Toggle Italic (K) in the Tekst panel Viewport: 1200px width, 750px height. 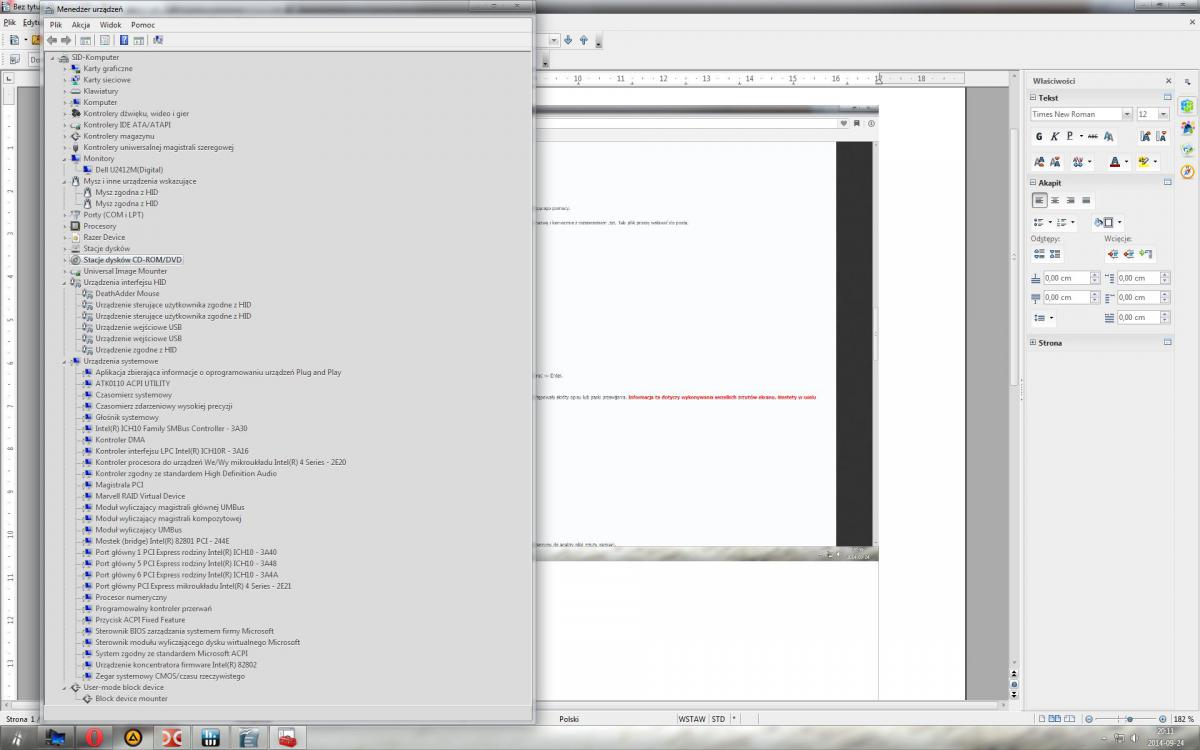point(1054,136)
